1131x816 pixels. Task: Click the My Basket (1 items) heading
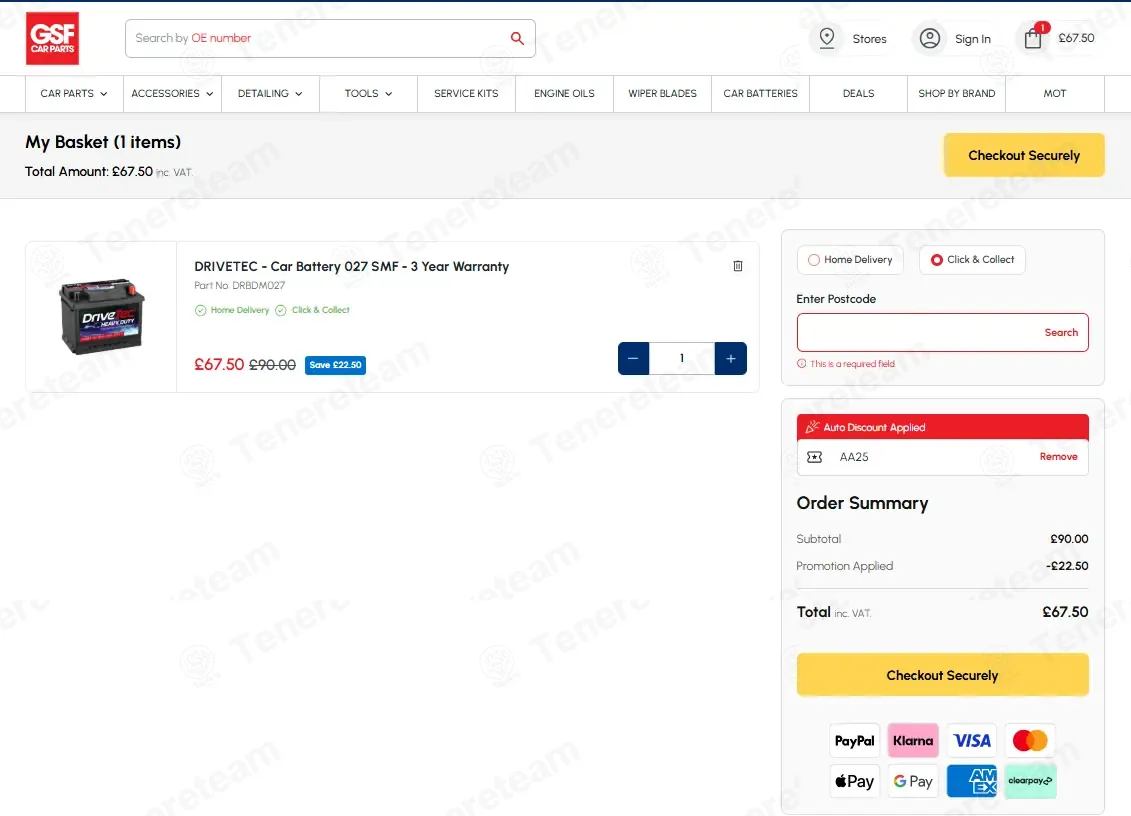click(x=103, y=142)
